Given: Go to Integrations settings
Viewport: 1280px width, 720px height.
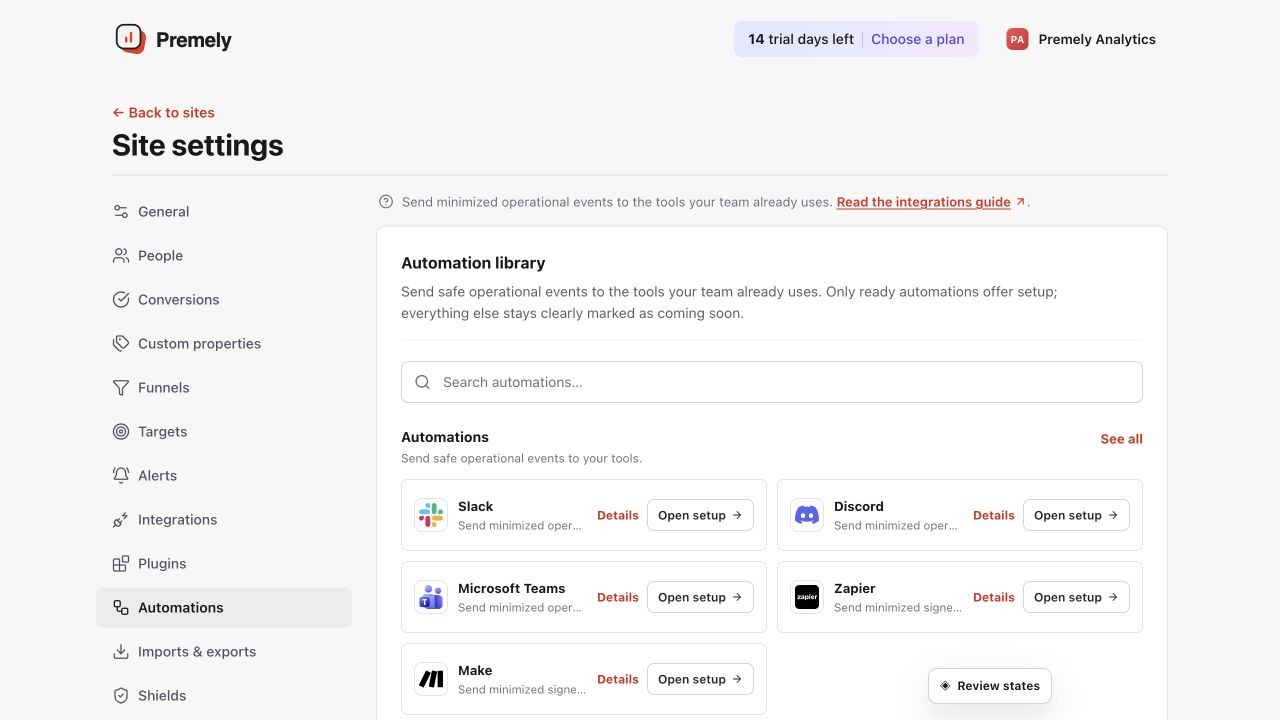Looking at the screenshot, I should (x=224, y=520).
